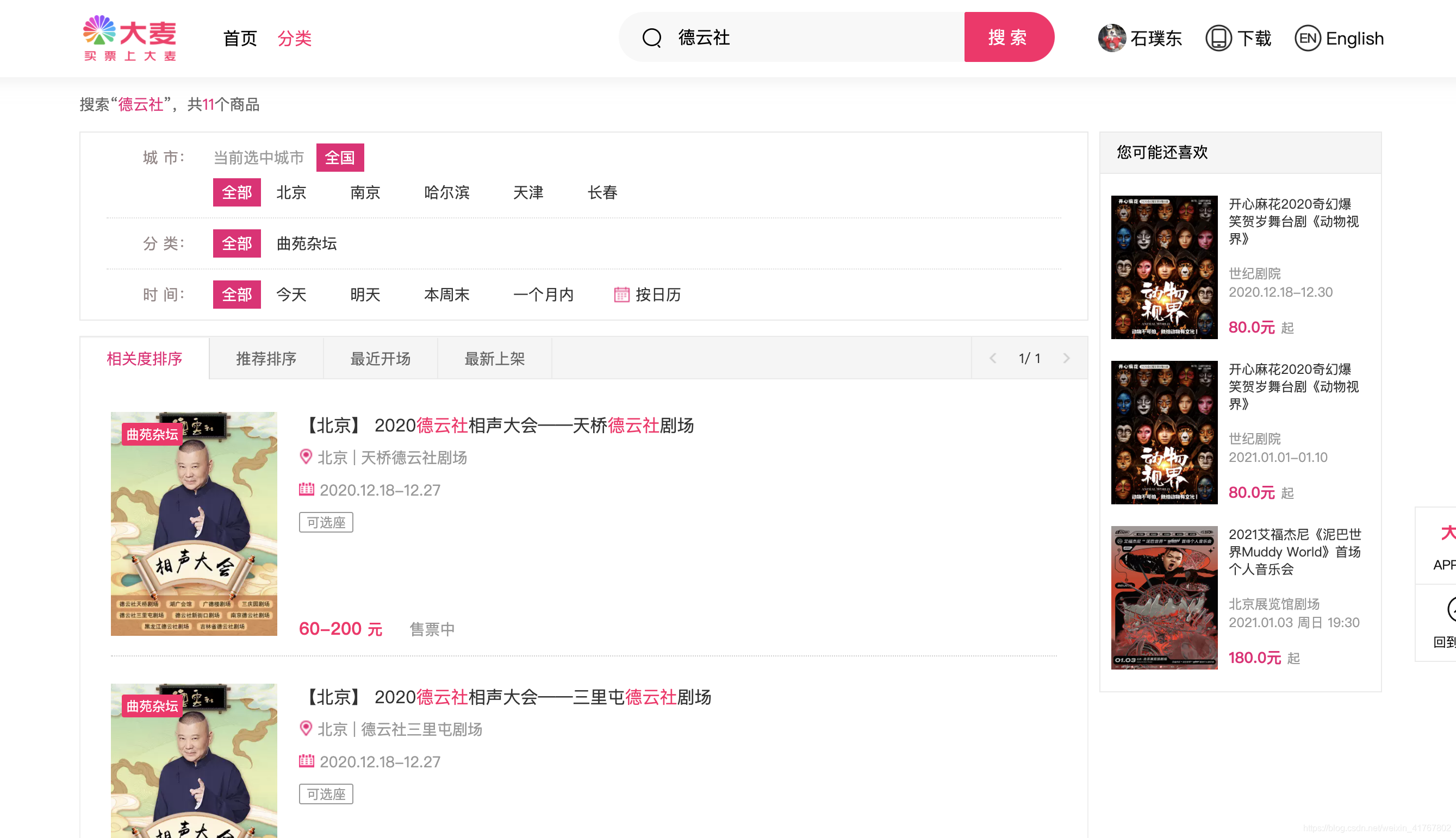The image size is (1456, 838).
Task: Open the calendar icon 按日历 filter
Action: coord(621,295)
